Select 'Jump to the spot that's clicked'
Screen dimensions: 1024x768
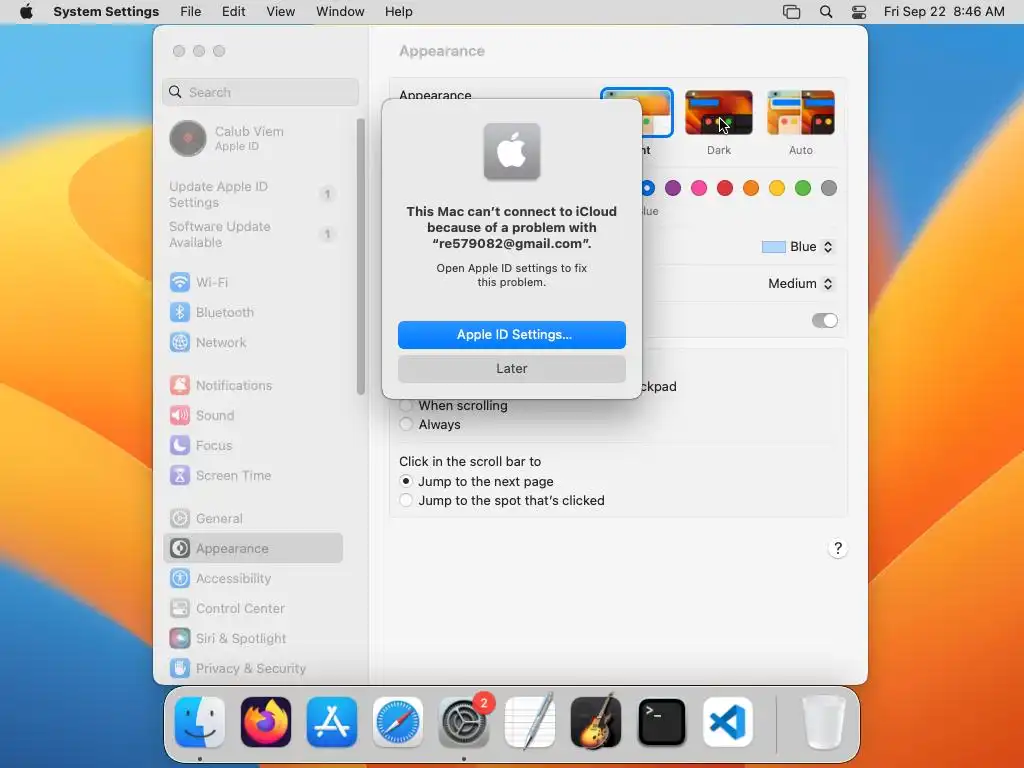click(x=406, y=500)
